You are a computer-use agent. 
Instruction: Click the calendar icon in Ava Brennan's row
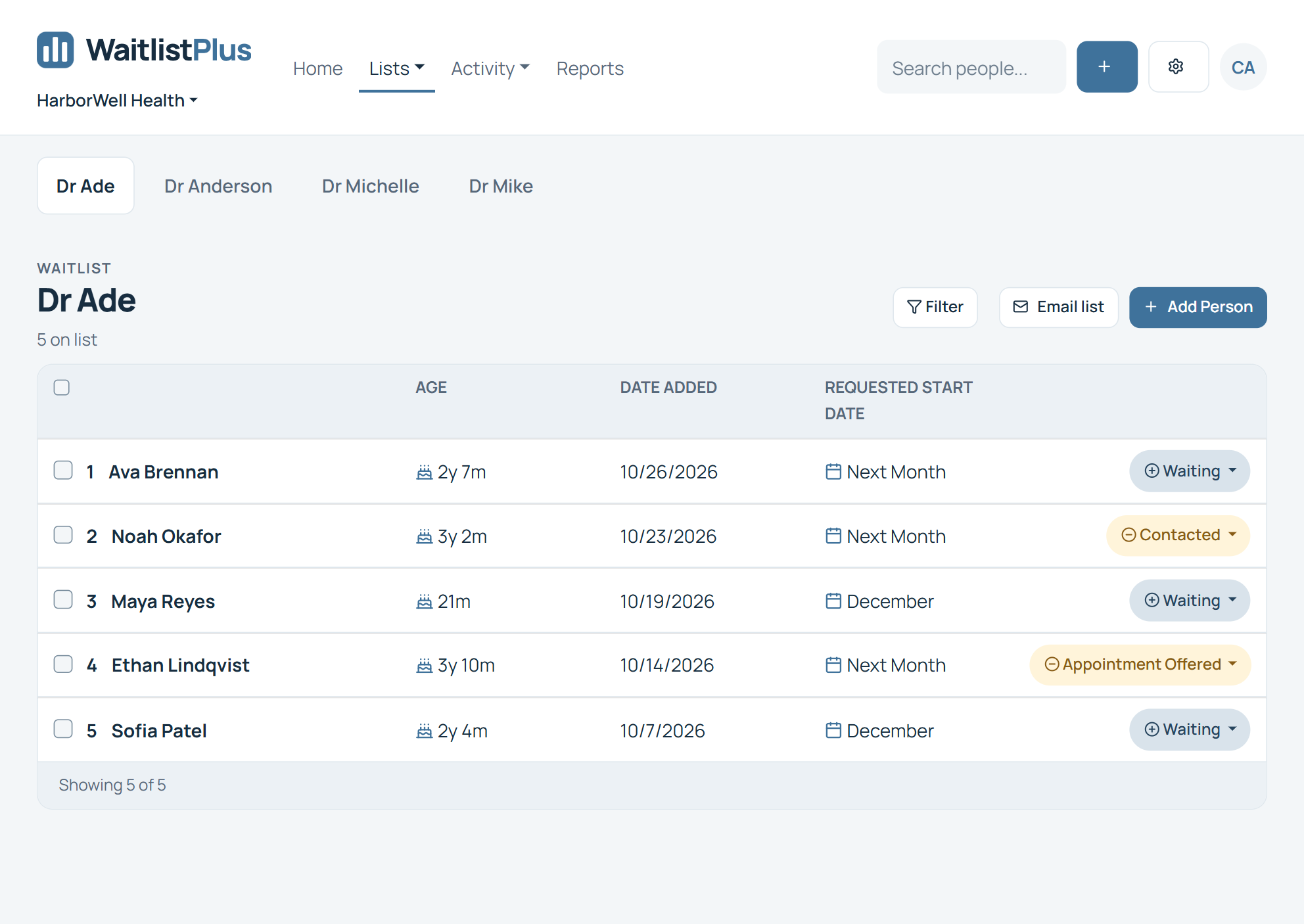click(833, 472)
